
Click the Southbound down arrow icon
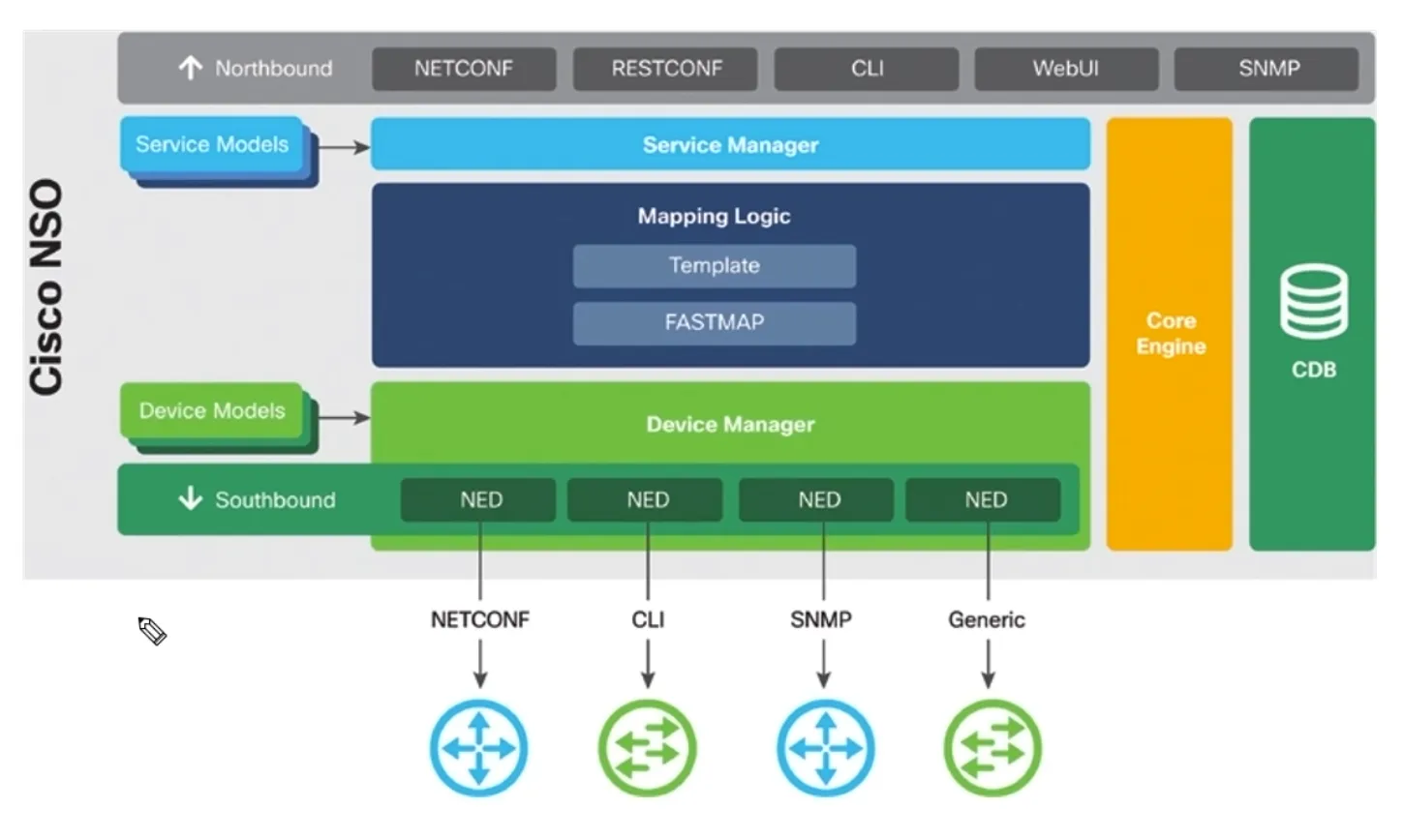pos(190,499)
